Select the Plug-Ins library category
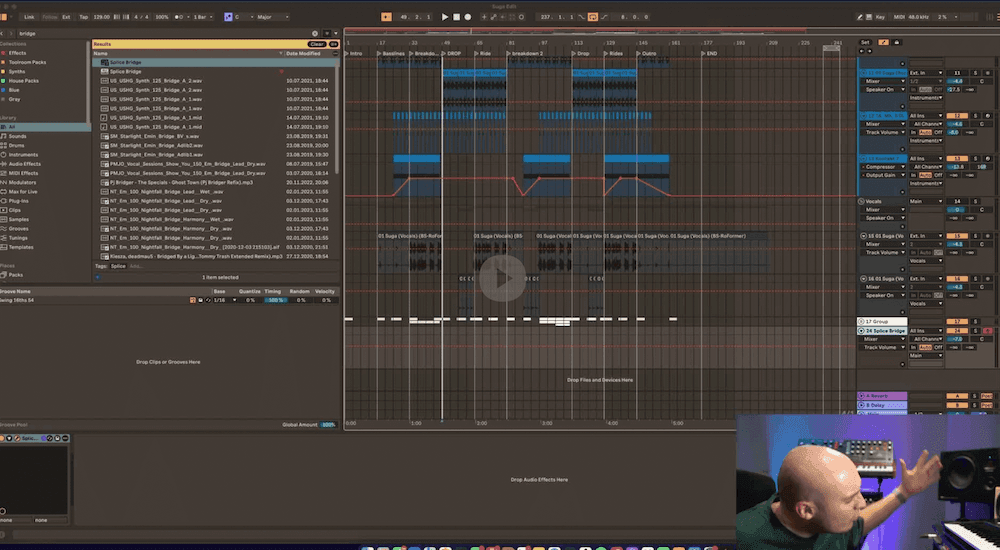This screenshot has height=550, width=1000. tap(18, 201)
